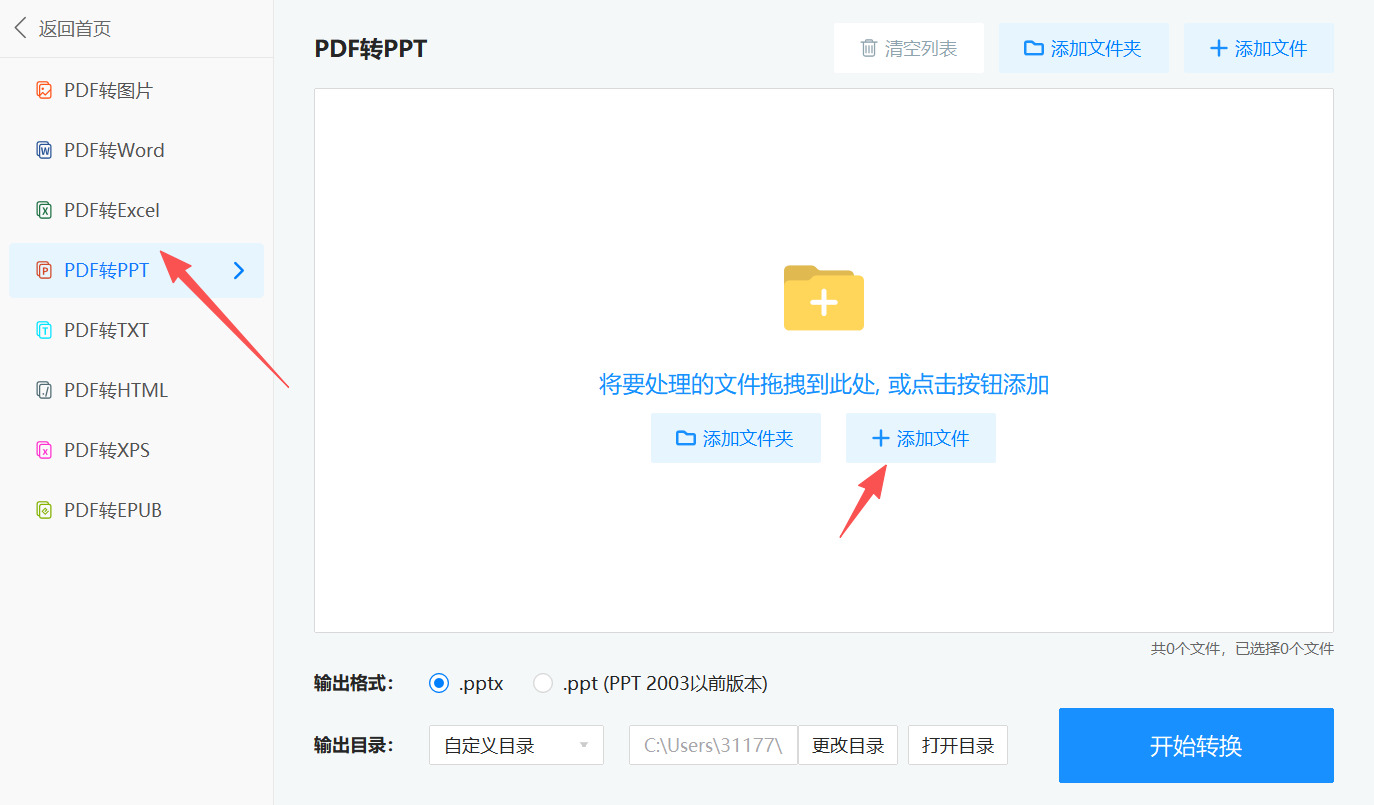The image size is (1374, 805).
Task: Click the PDF转EPUB sidebar icon
Action: pos(44,510)
